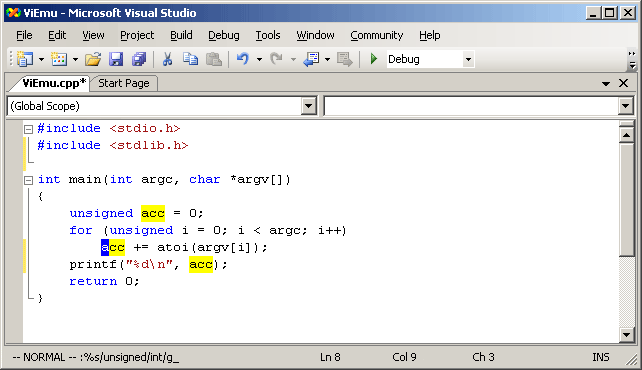Click the vertical scrollbar thumb
Viewport: 642px width, 370px height.
click(x=626, y=200)
